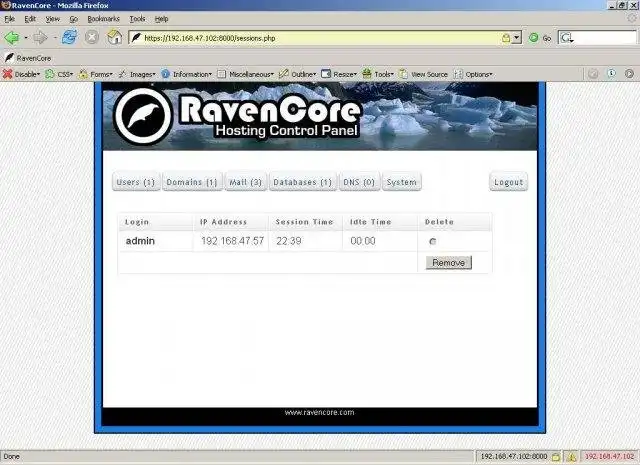Screen dimensions: 640x465
Task: Click the Login column header
Action: tap(137, 222)
